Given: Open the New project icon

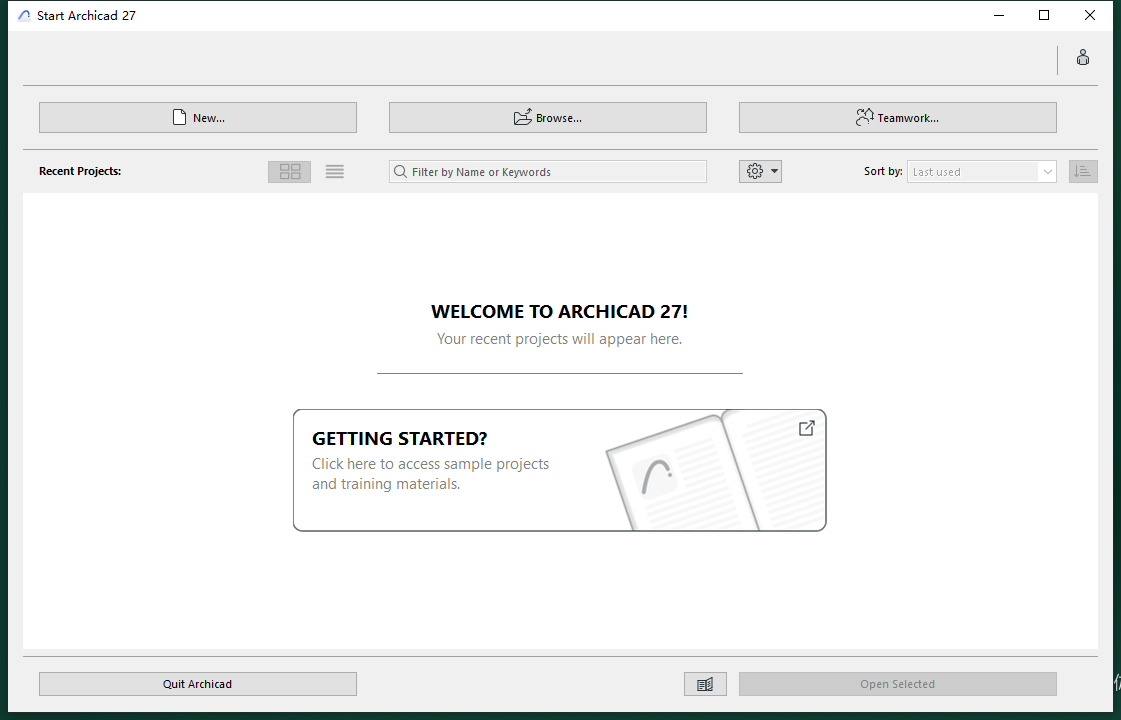Looking at the screenshot, I should 179,117.
